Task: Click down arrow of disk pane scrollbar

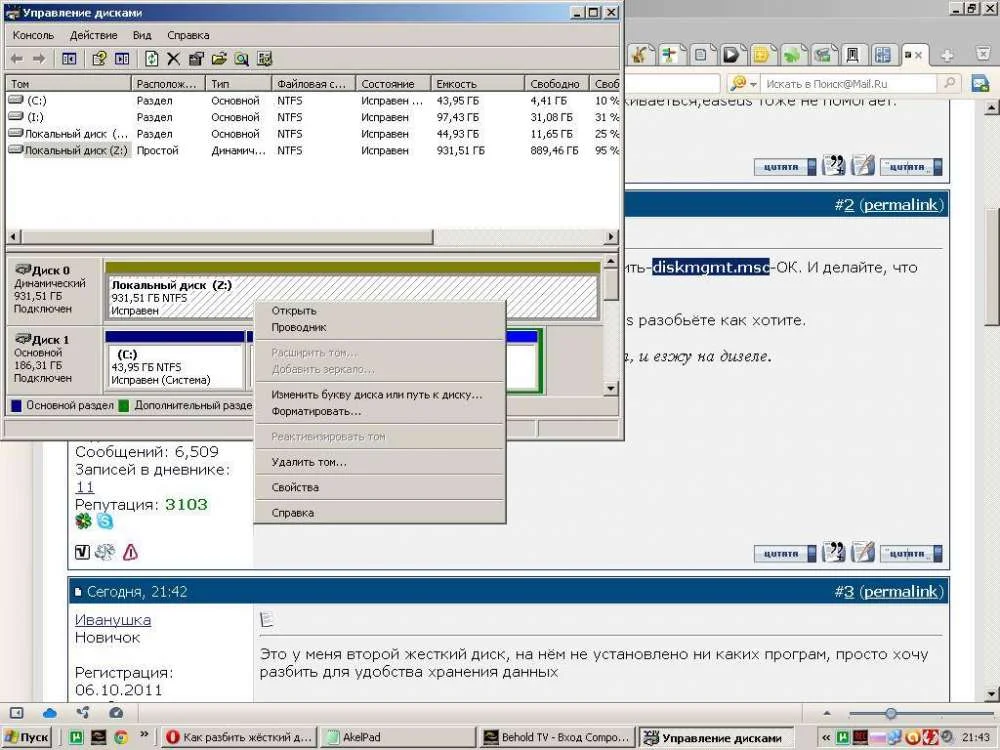Action: coord(611,388)
